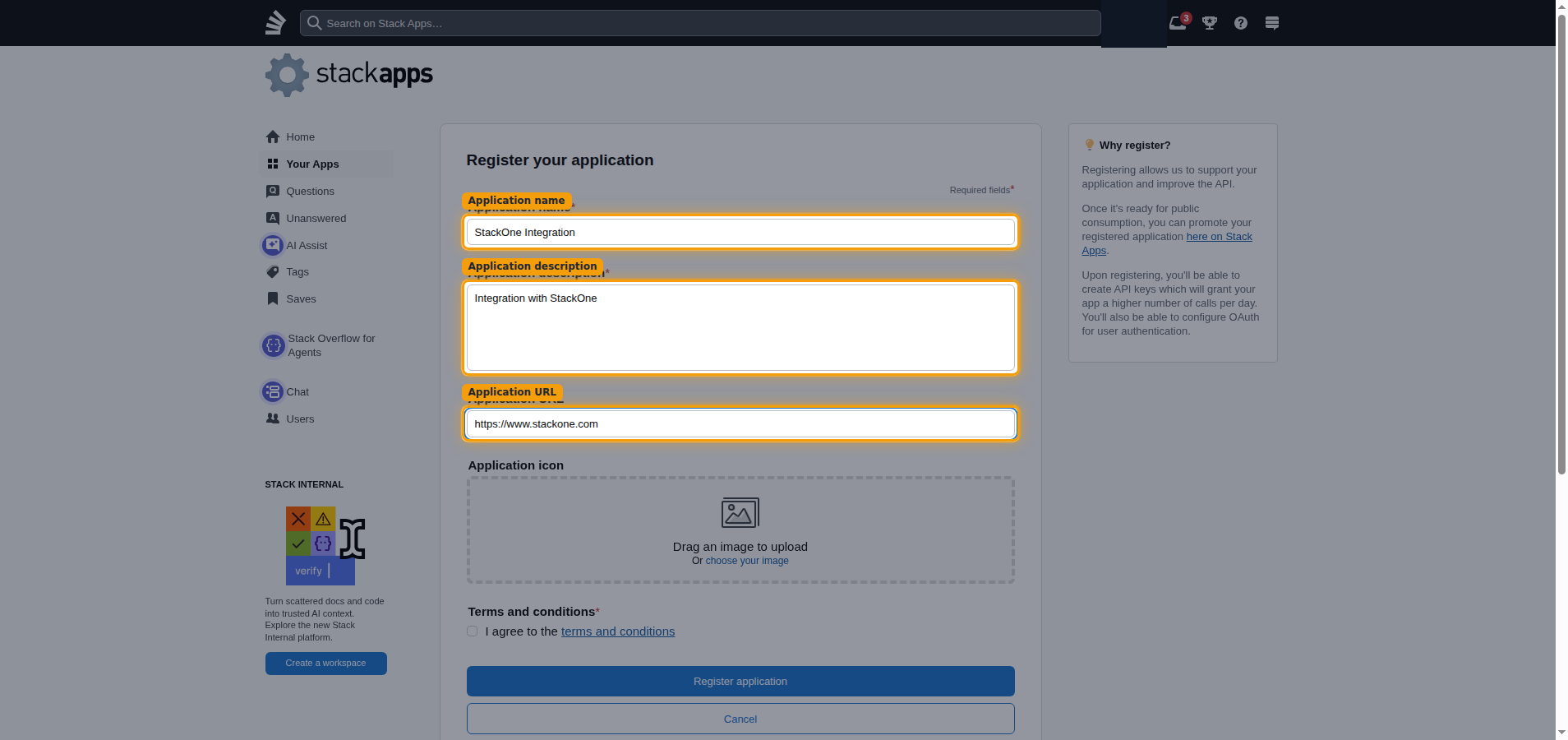Focus the Search on Stack Apps field
This screenshot has height=740, width=1568.
coord(700,23)
